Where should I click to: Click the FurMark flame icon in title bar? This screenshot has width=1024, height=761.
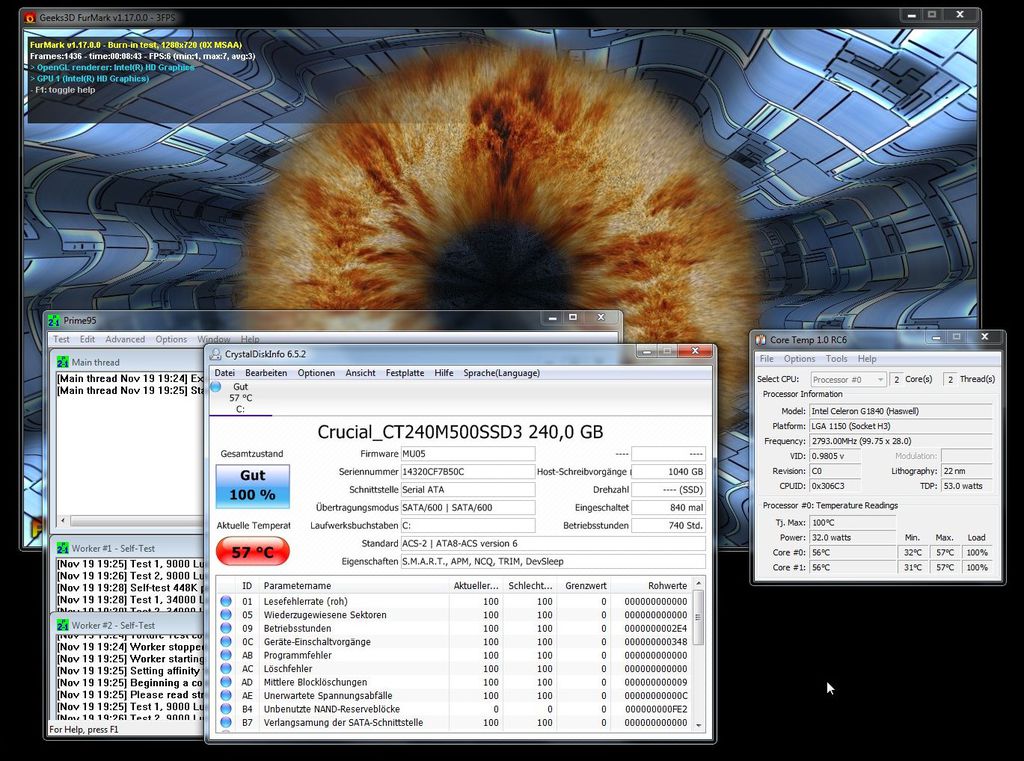click(x=29, y=18)
